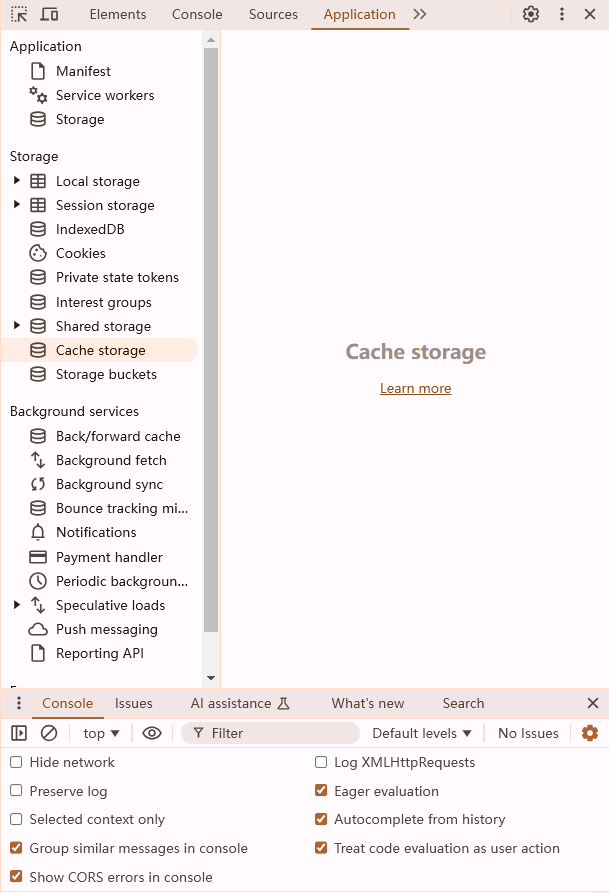Open the three-dot customize DevTools menu
Viewport: 609px width, 893px height.
(x=562, y=14)
